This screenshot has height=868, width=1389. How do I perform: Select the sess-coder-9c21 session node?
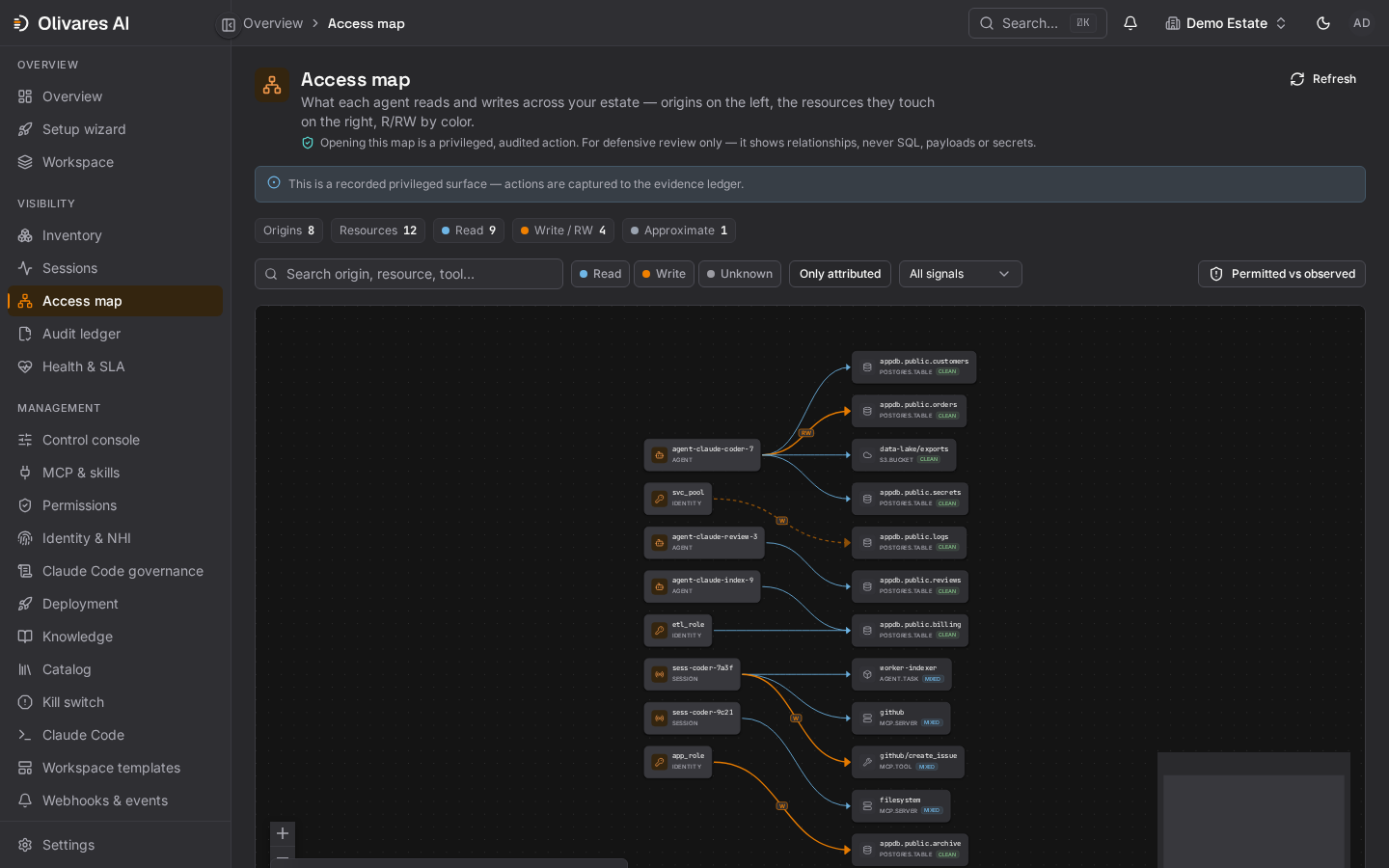(x=693, y=718)
